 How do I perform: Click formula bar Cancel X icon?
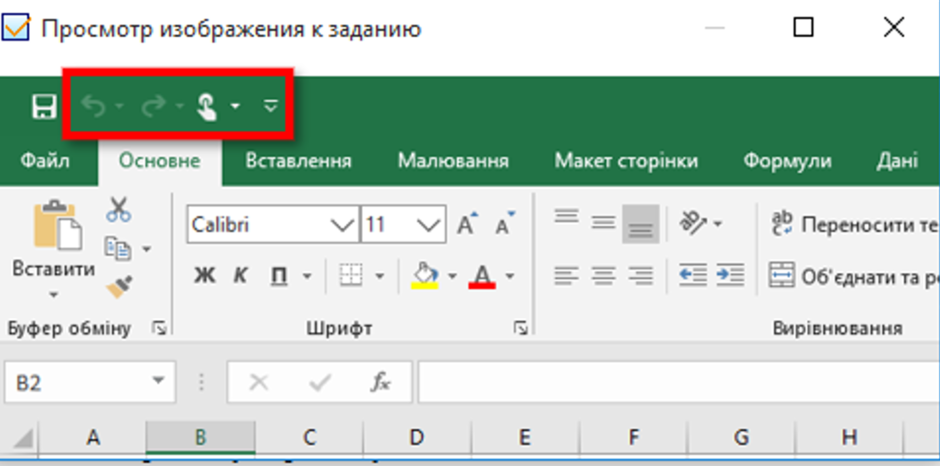258,382
